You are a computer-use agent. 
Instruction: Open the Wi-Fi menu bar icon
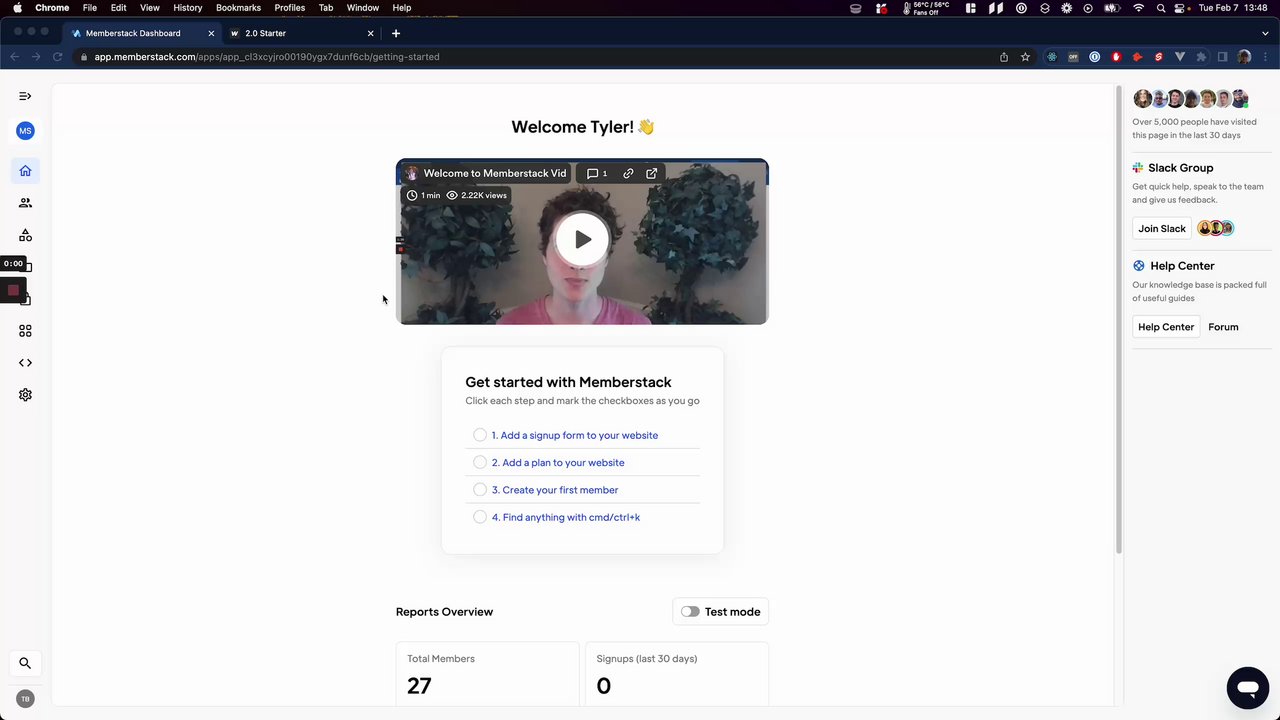click(1138, 8)
